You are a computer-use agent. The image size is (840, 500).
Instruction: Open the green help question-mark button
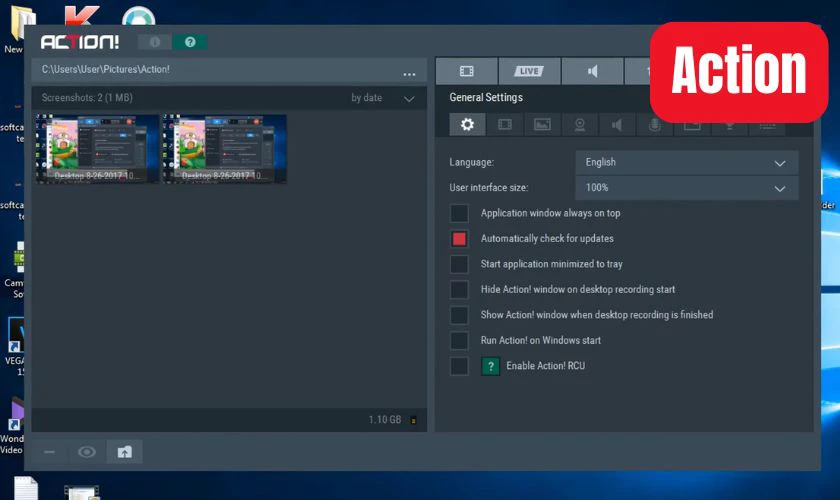tap(190, 42)
